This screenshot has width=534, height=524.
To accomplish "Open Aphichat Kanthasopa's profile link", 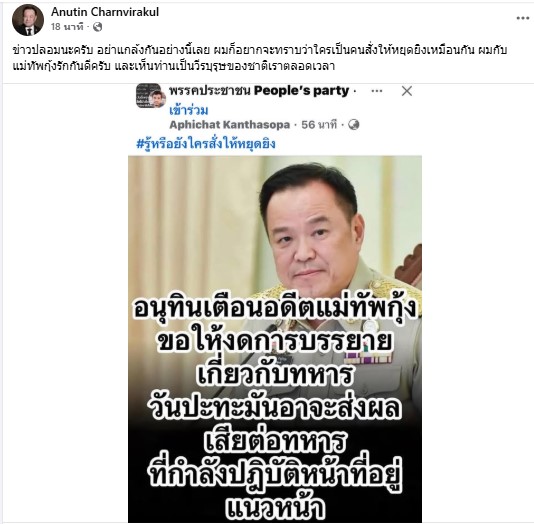I will pyautogui.click(x=230, y=125).
